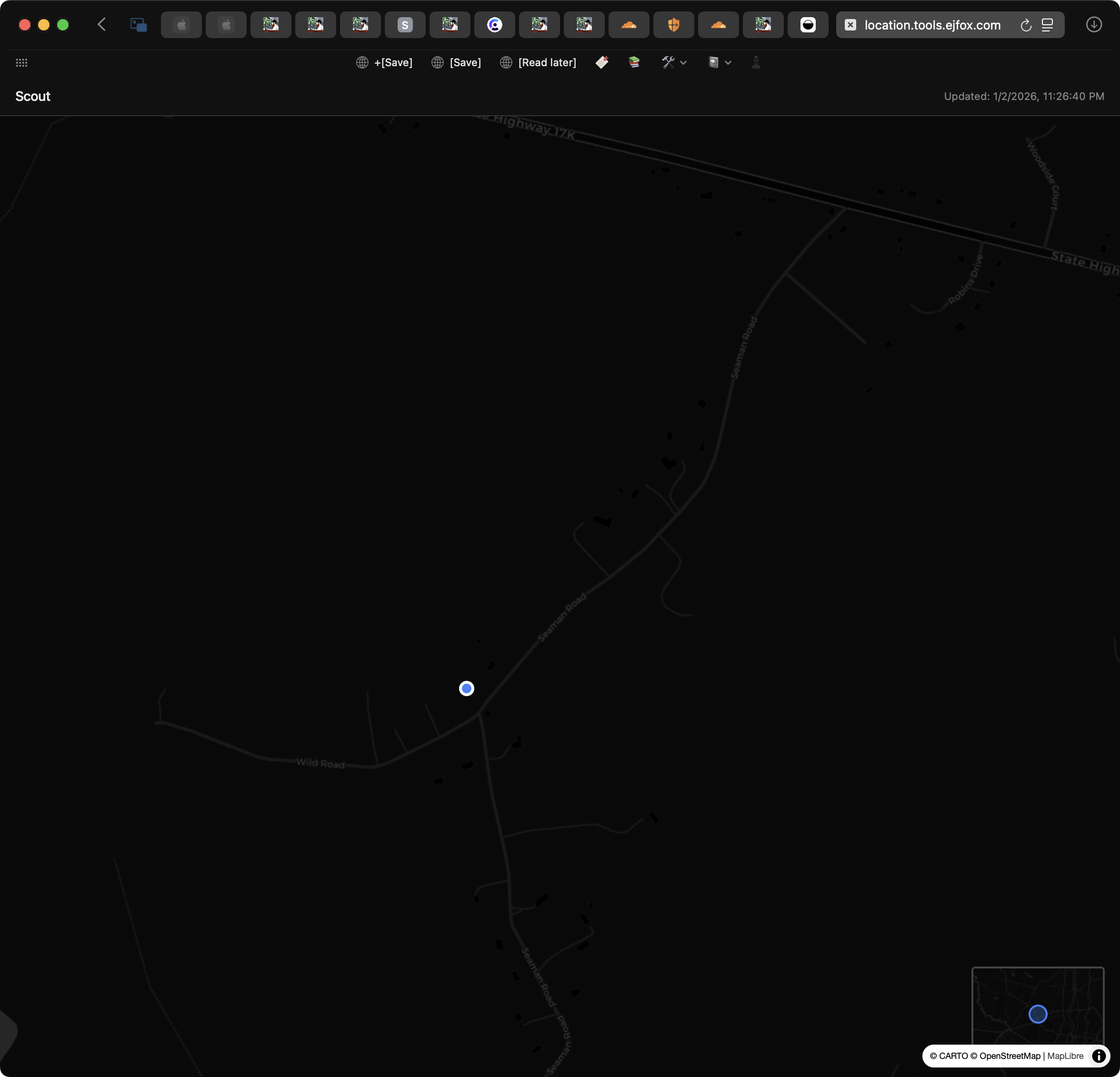The height and width of the screenshot is (1077, 1120).
Task: Click the download icon at top right
Action: pyautogui.click(x=1094, y=25)
